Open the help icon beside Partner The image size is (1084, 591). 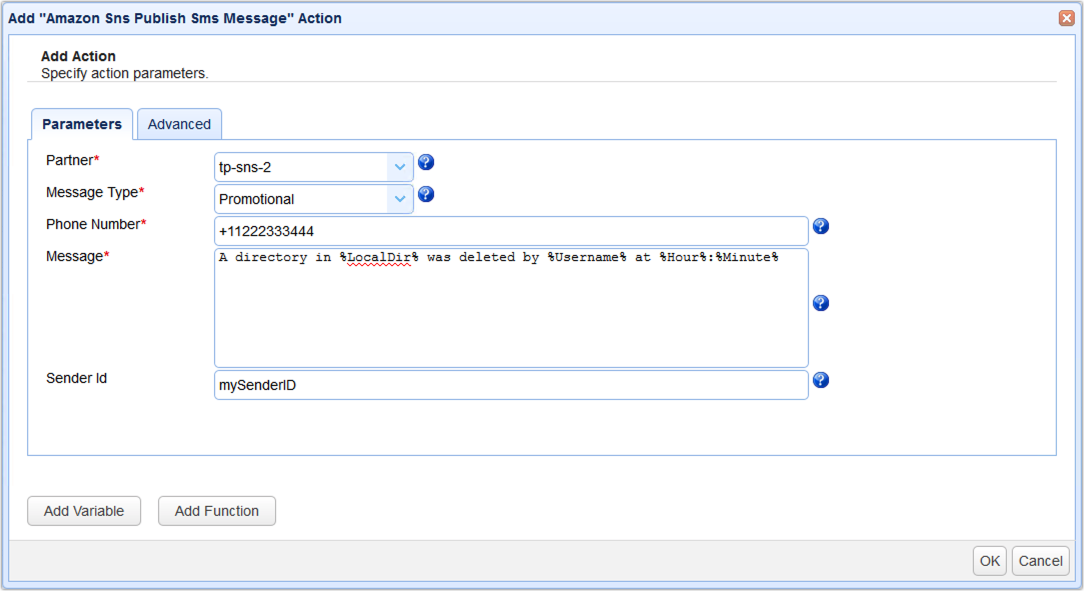(x=425, y=162)
